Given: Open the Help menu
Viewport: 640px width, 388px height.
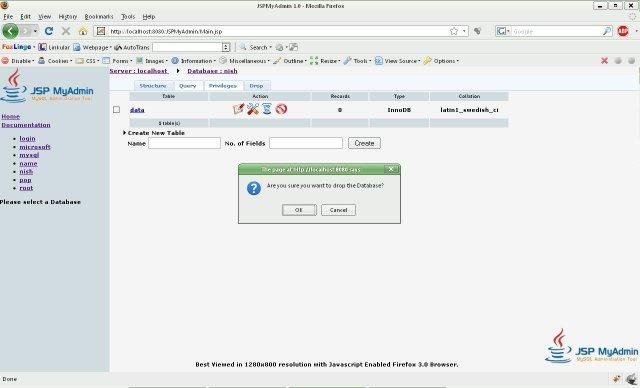Looking at the screenshot, I should tap(149, 17).
